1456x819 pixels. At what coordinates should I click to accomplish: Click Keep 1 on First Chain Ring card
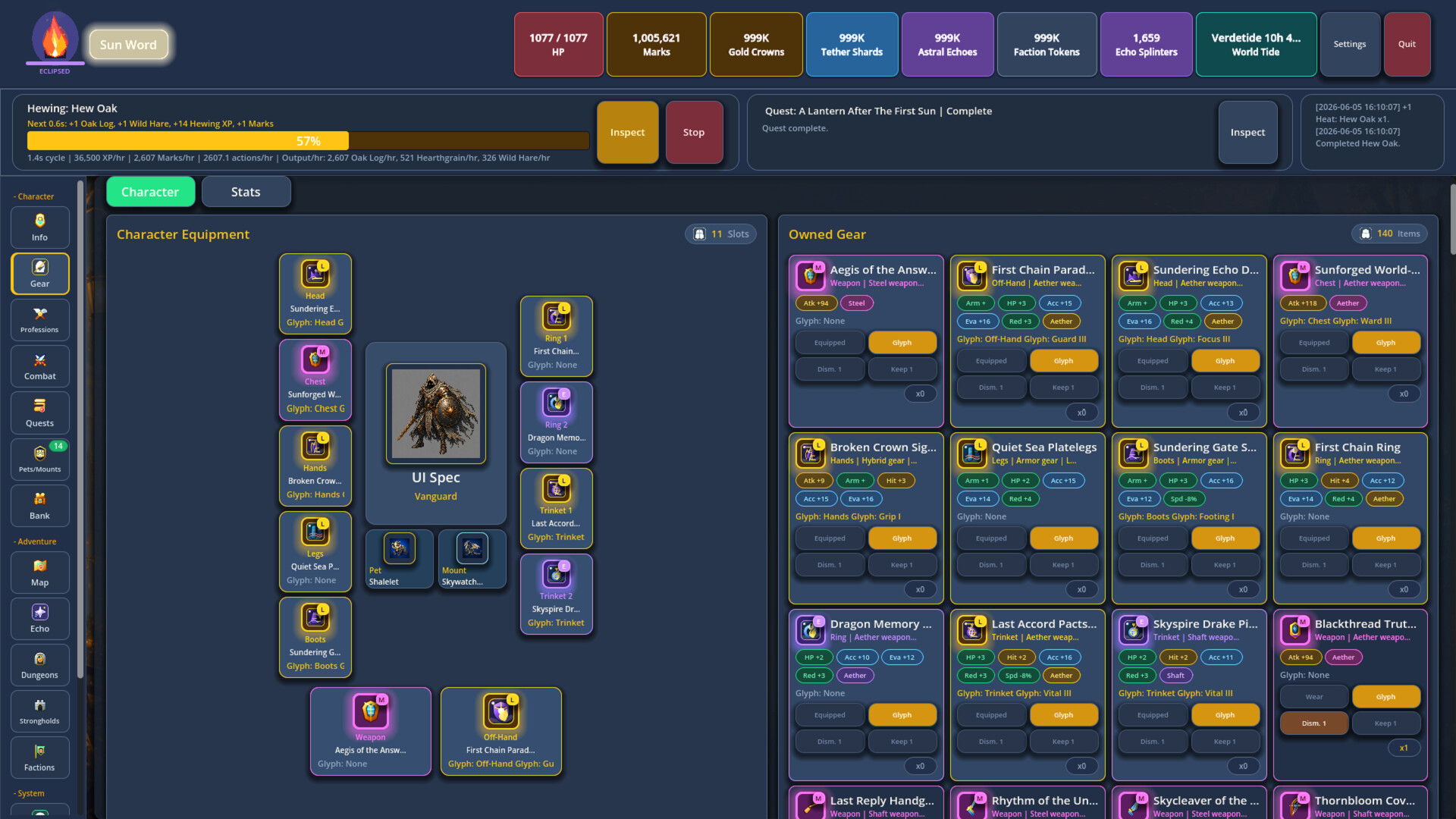[1385, 565]
